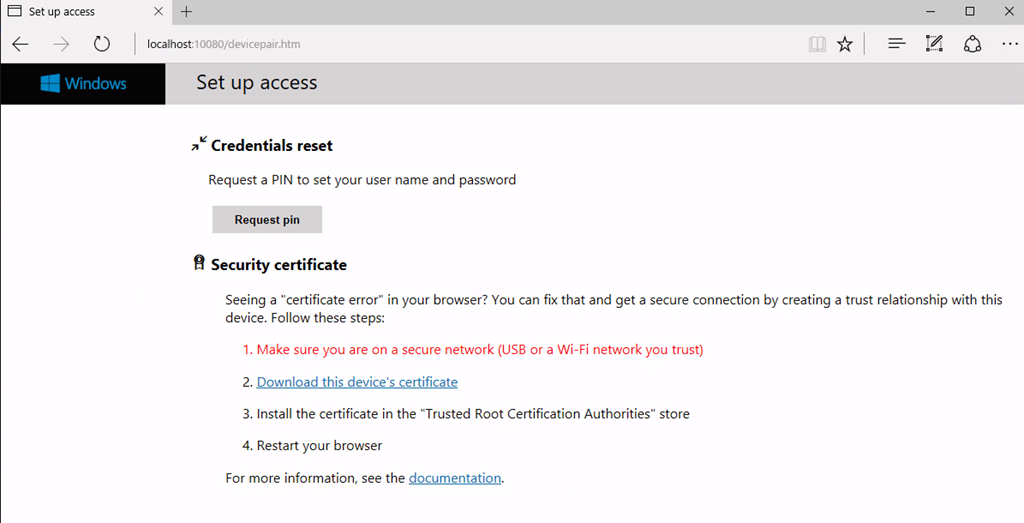
Task: Make a Web Note
Action: [x=934, y=44]
